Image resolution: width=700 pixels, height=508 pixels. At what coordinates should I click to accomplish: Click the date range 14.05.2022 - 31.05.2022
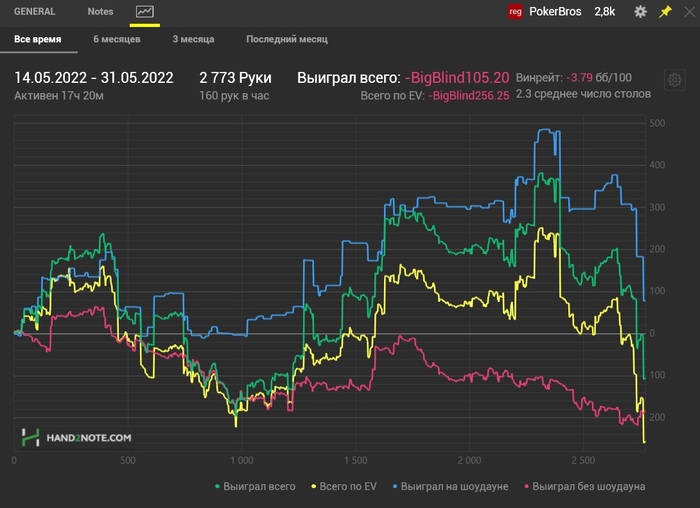[94, 78]
